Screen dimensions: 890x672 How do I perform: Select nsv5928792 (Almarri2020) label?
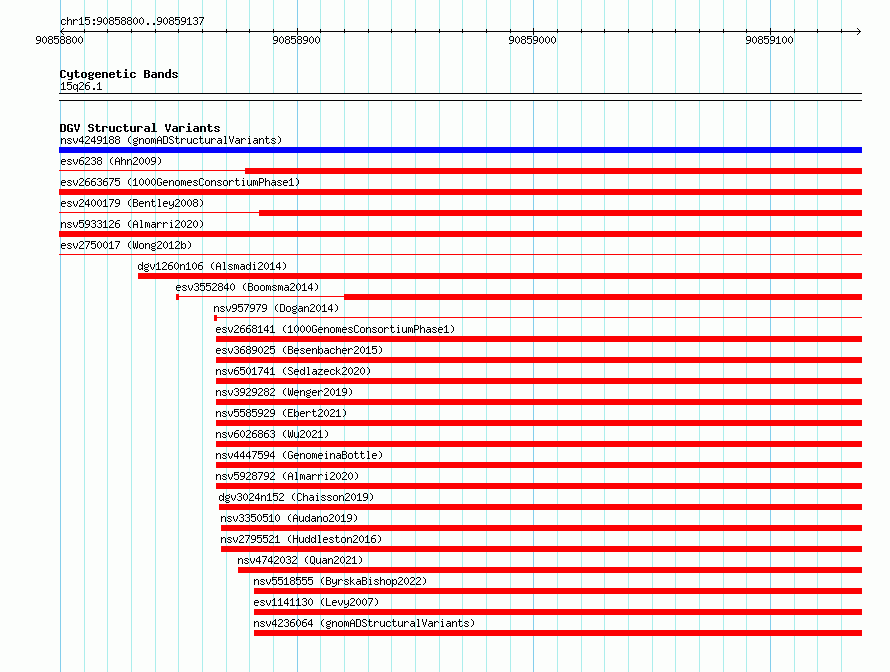coord(287,476)
